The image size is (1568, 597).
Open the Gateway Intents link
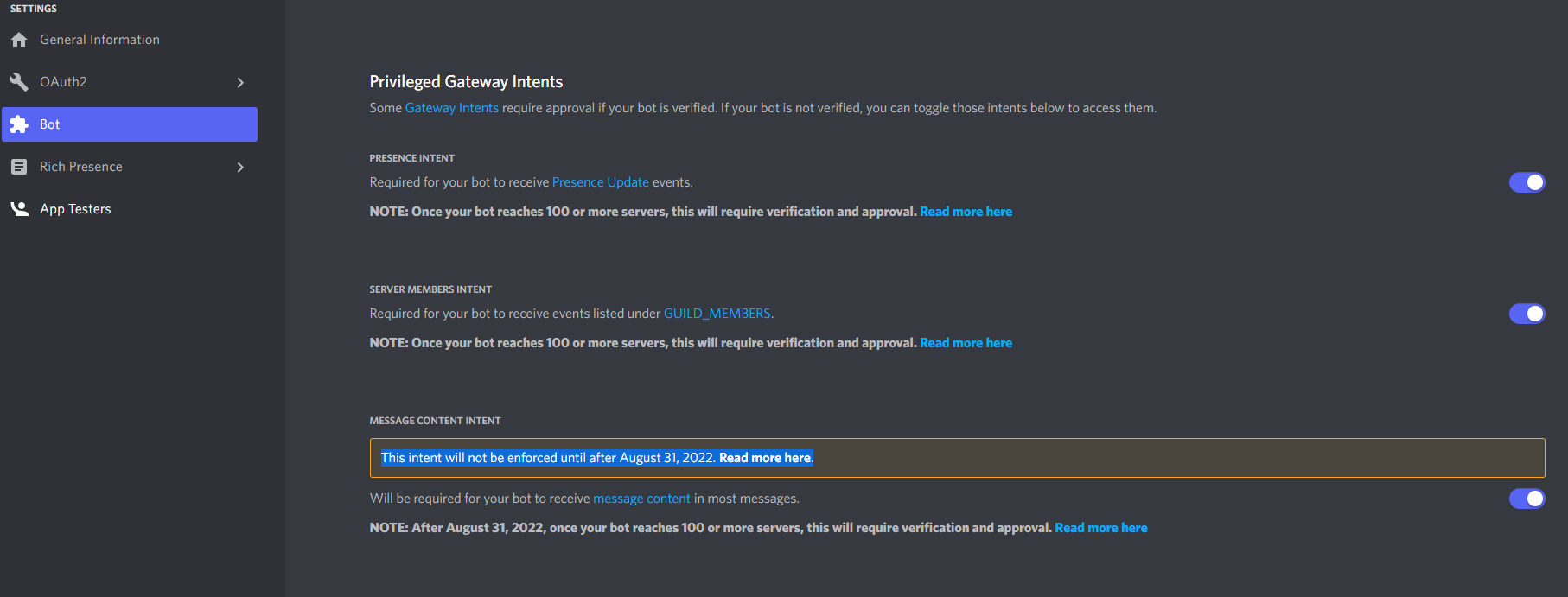click(x=451, y=108)
